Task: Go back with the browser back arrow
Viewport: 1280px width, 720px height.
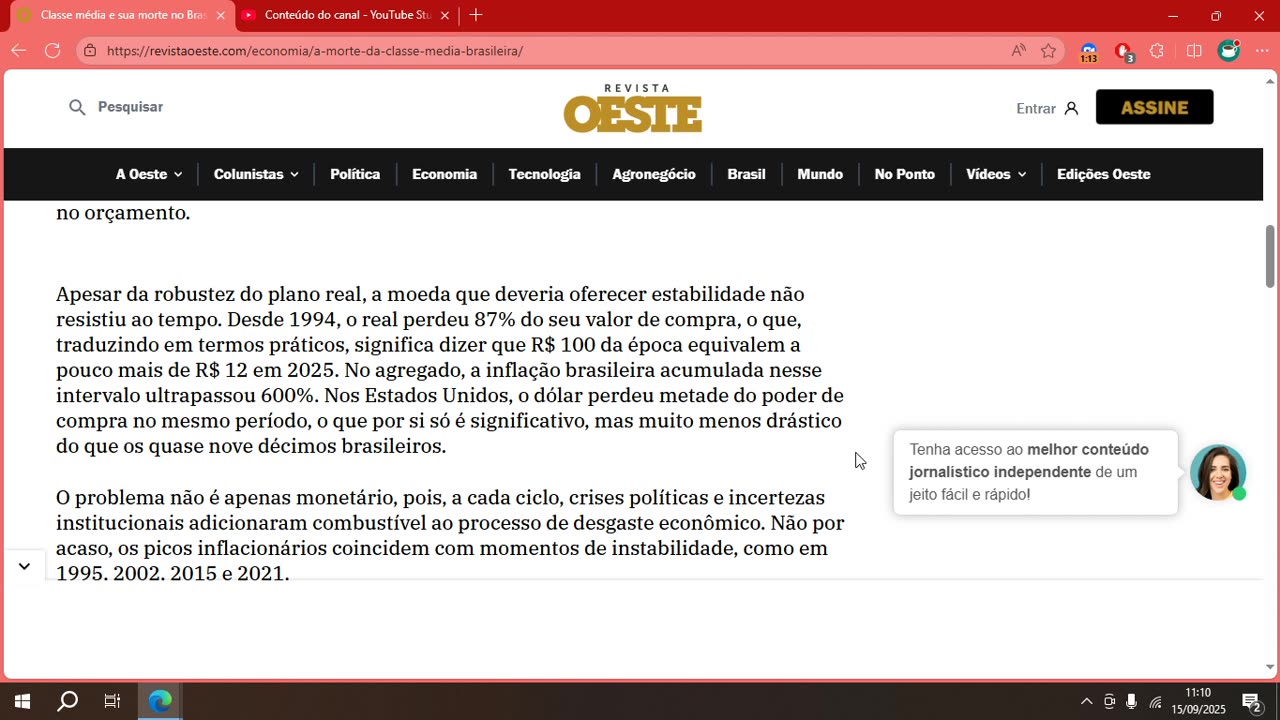Action: click(19, 51)
